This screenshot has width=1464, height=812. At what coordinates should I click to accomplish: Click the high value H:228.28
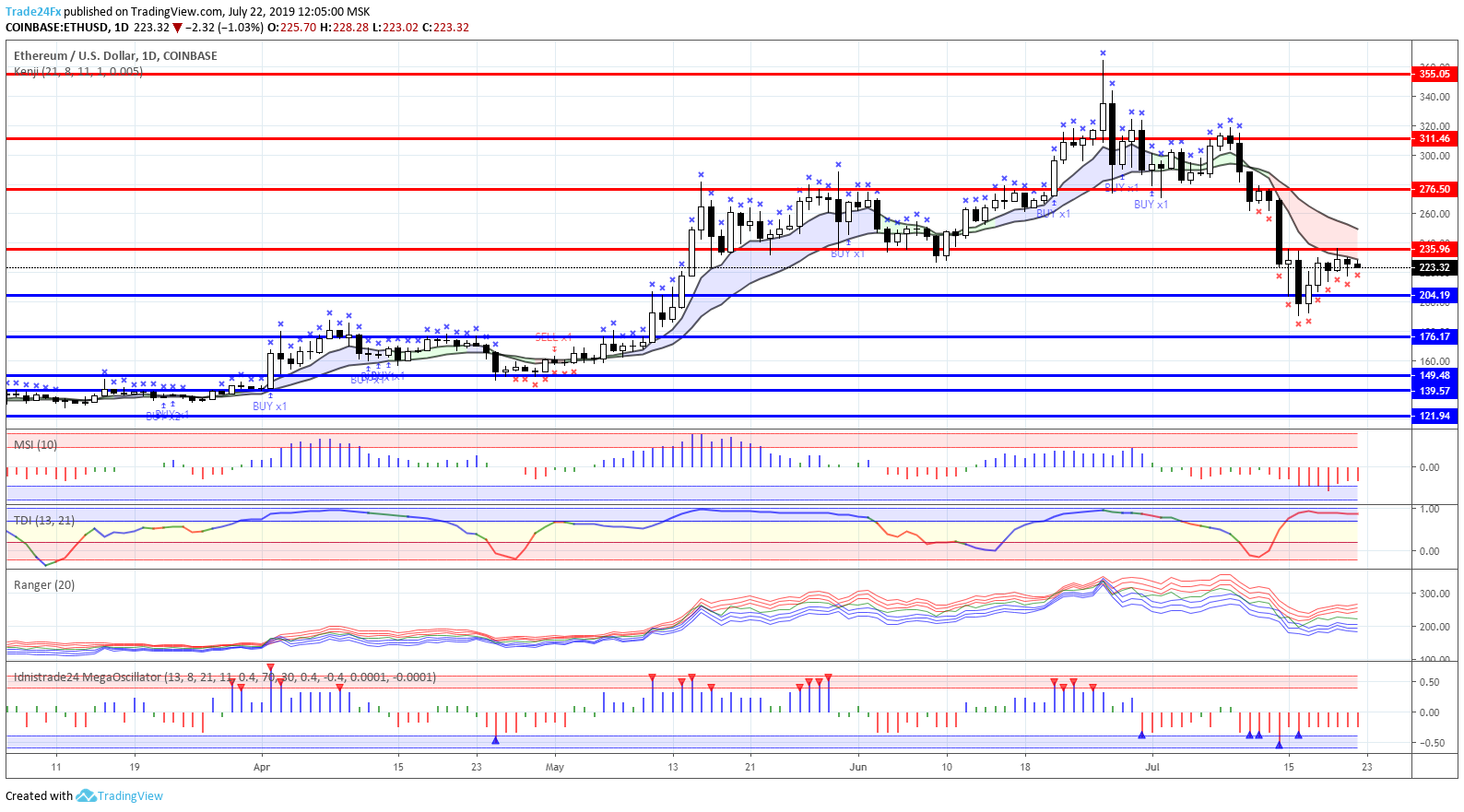coord(344,28)
